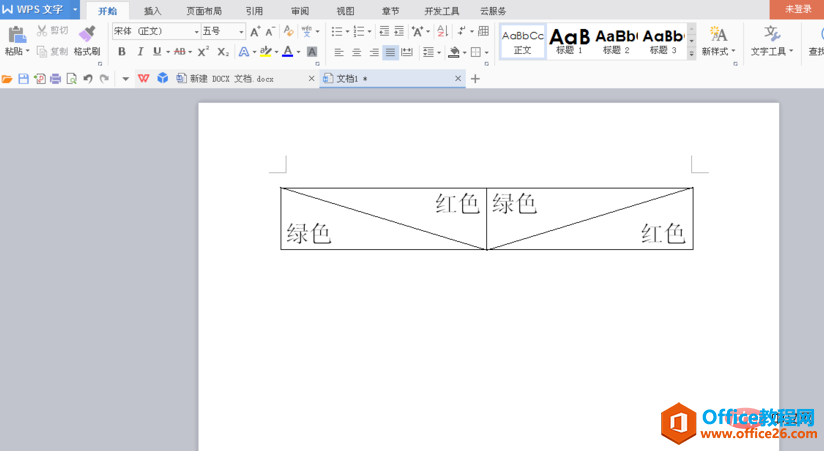The height and width of the screenshot is (451, 824).
Task: Increase font size with the A+ icon
Action: 255,32
